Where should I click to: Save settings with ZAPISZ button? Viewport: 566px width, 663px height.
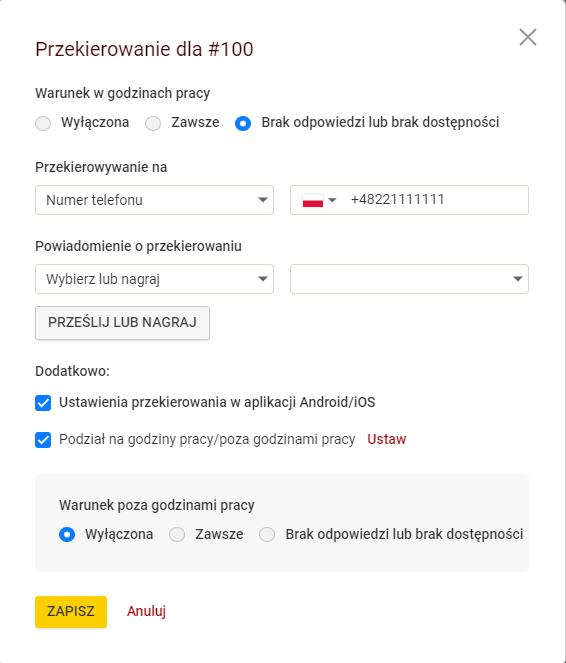tap(71, 612)
